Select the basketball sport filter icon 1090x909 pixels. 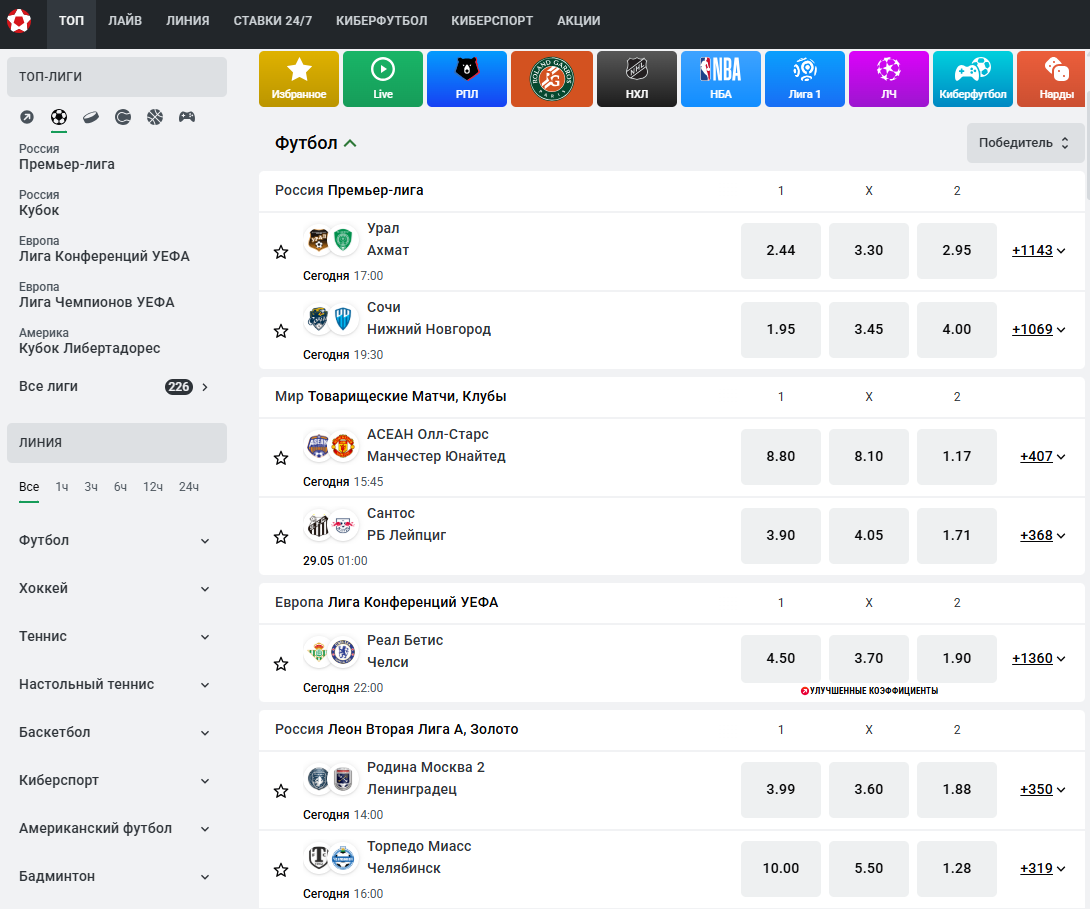click(155, 117)
